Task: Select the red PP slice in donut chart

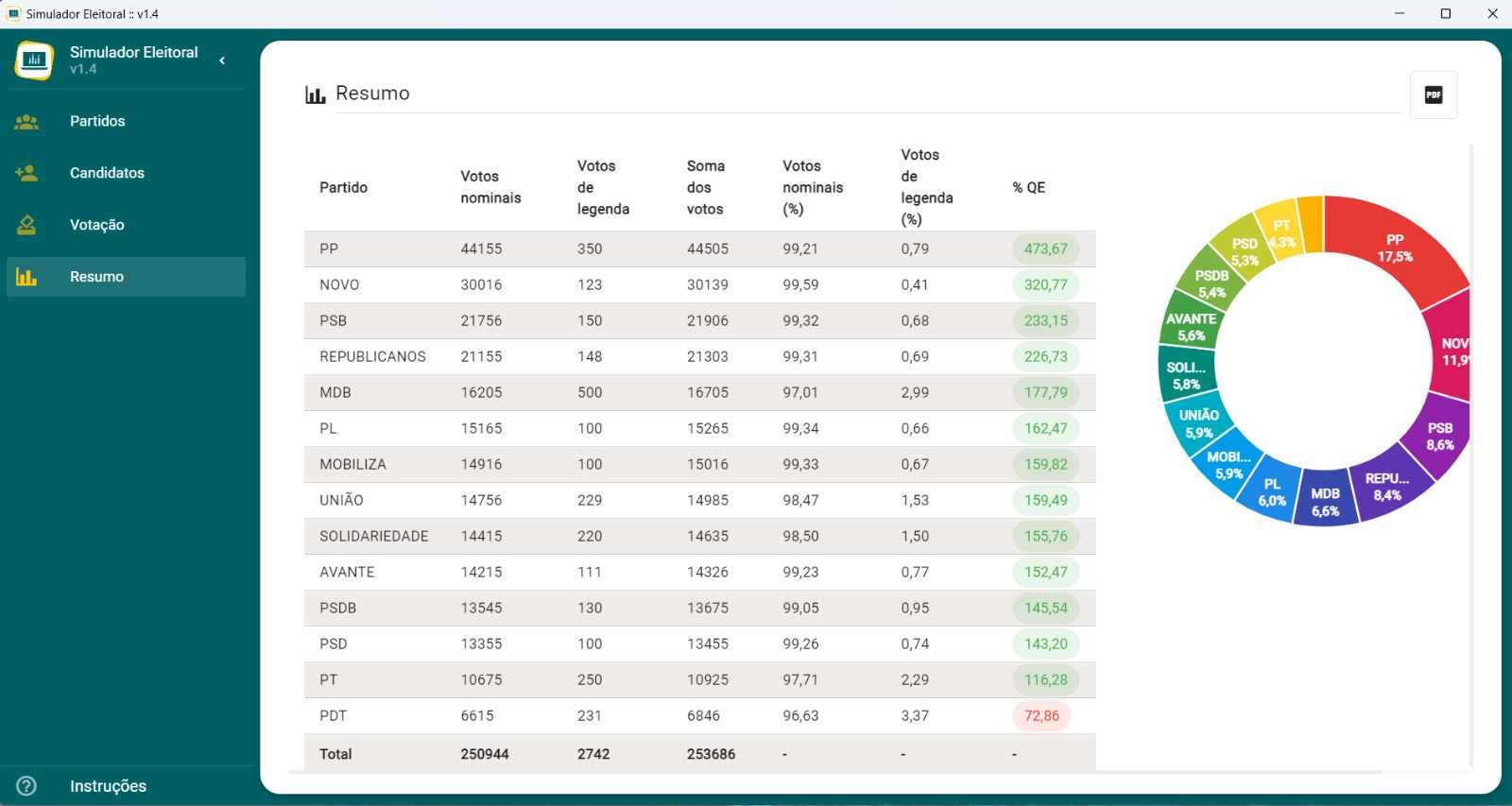Action: tap(1394, 249)
